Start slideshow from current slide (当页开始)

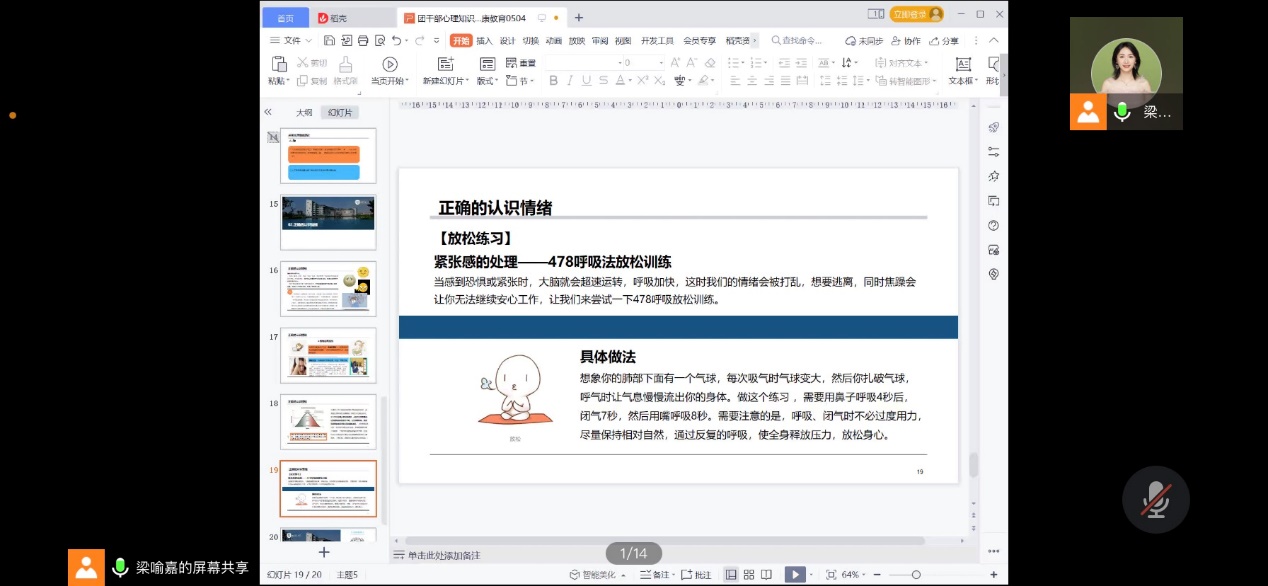click(x=389, y=64)
